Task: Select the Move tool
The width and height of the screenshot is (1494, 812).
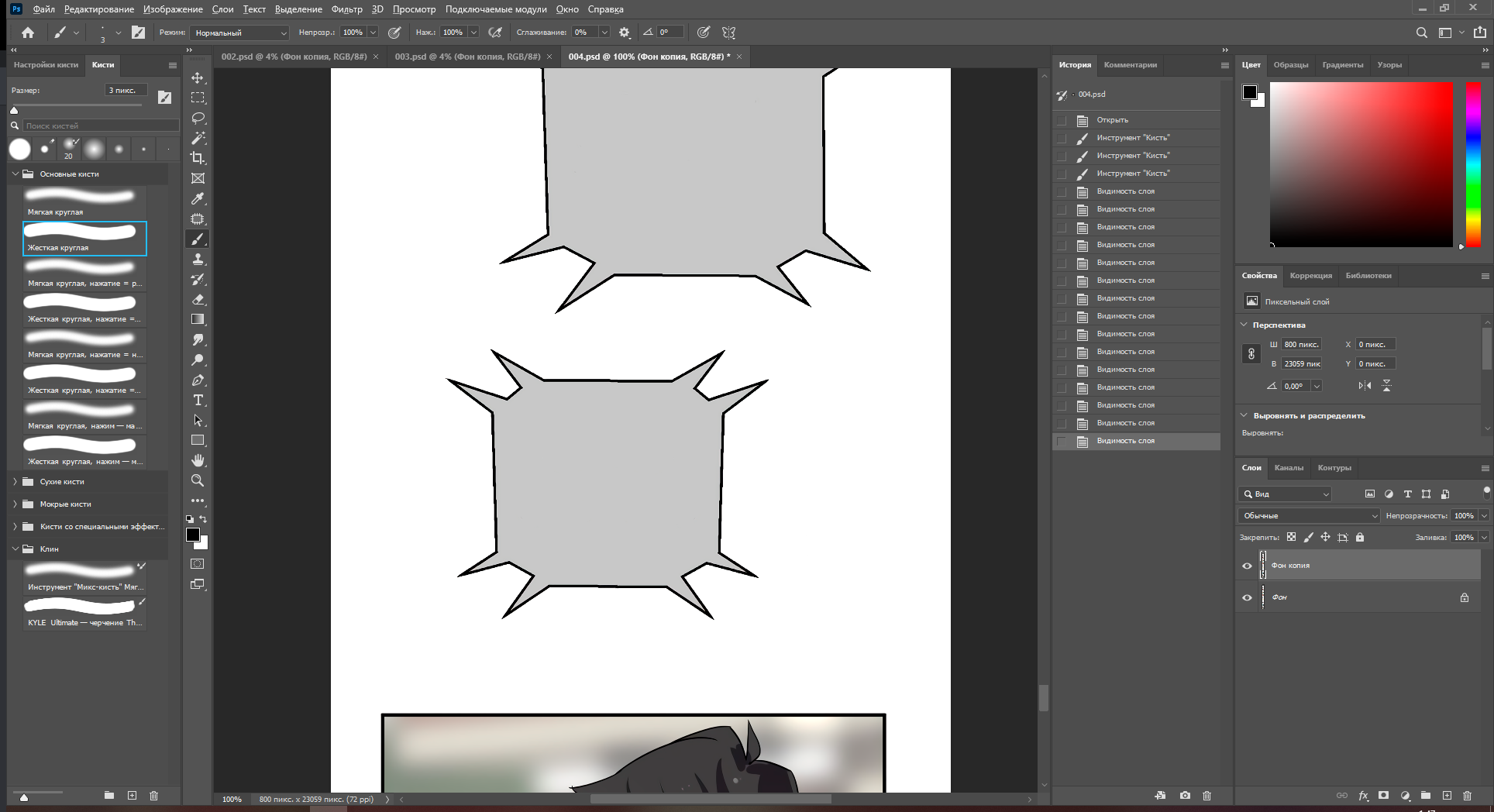Action: (198, 77)
